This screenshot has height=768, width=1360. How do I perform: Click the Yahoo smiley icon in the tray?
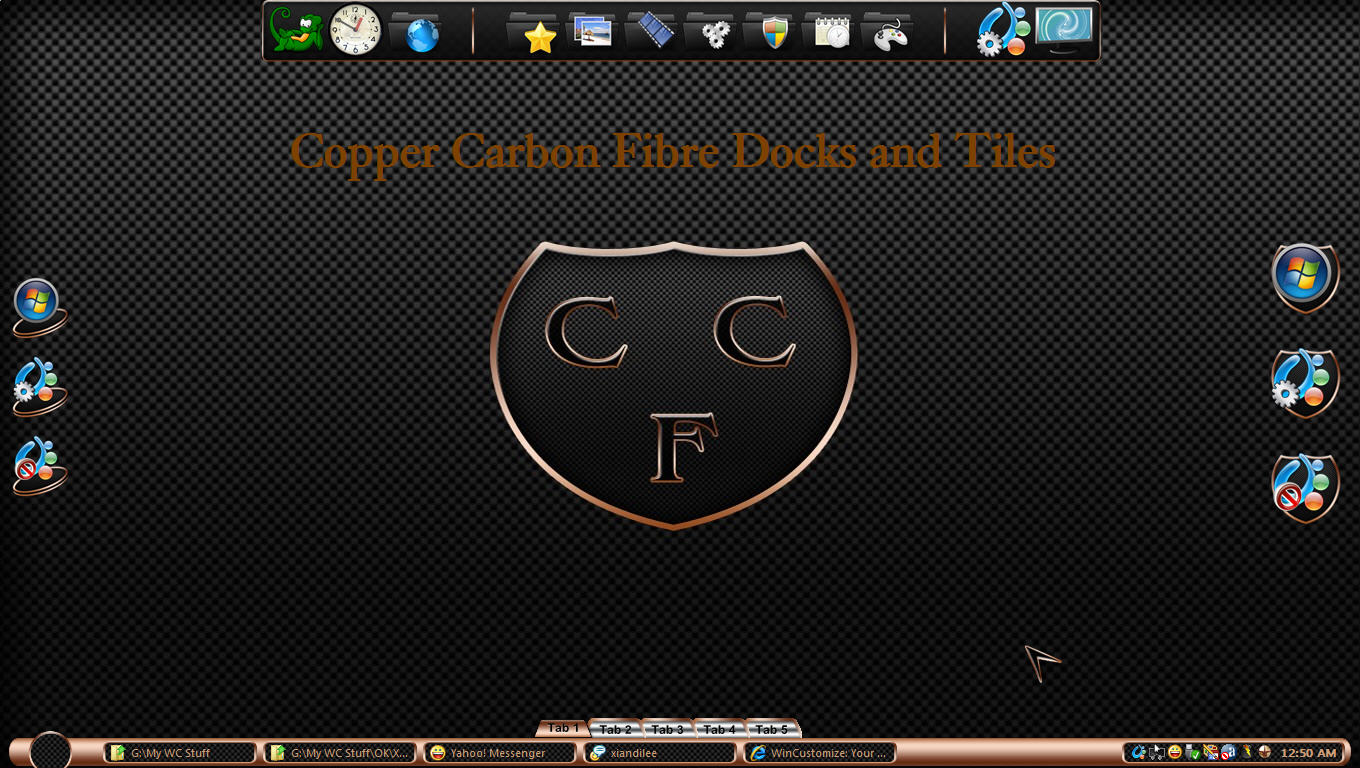coord(1175,752)
